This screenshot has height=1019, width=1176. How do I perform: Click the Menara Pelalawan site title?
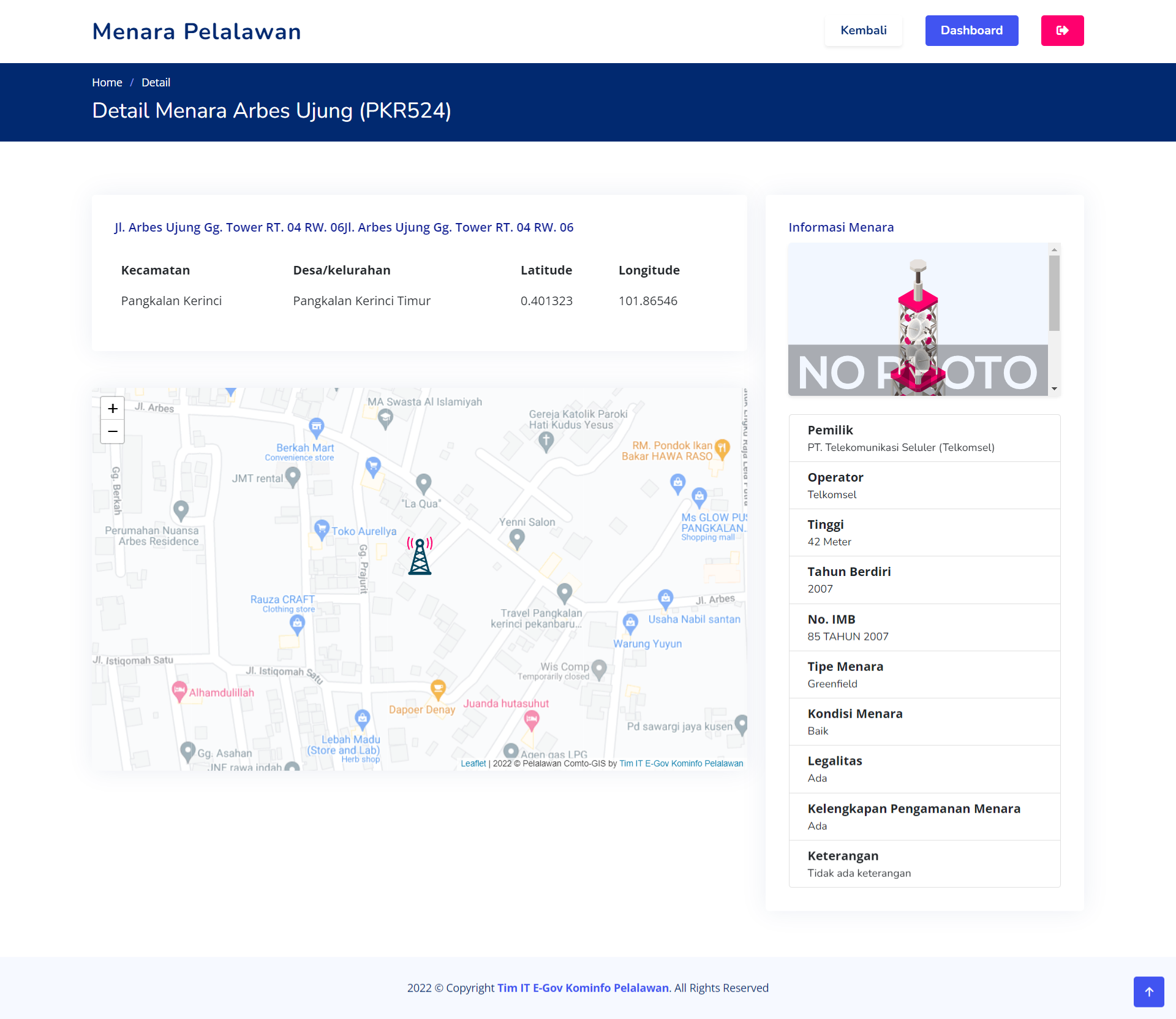tap(197, 31)
